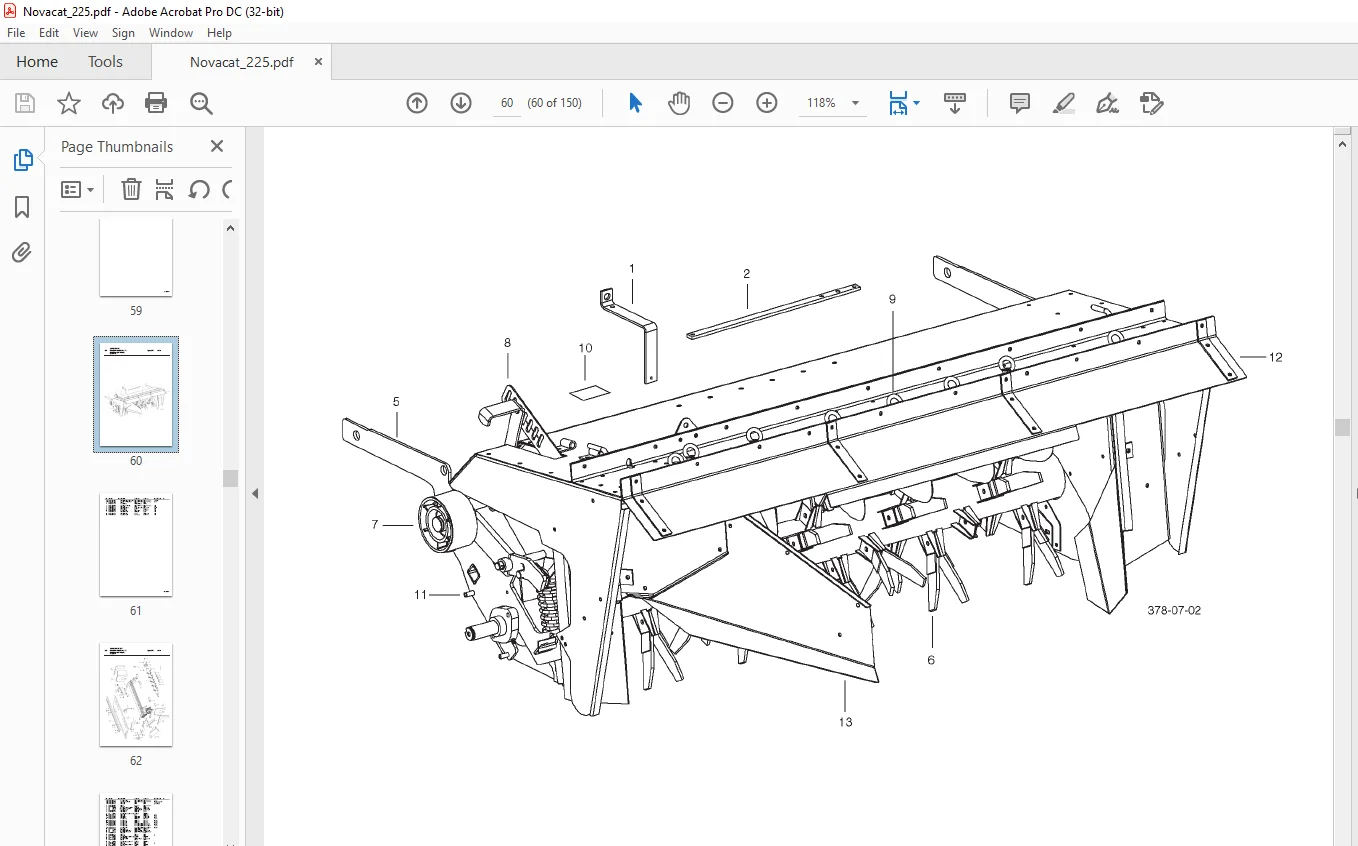
Task: Rotate page counterclockwise in thumbnails panel
Action: [199, 189]
